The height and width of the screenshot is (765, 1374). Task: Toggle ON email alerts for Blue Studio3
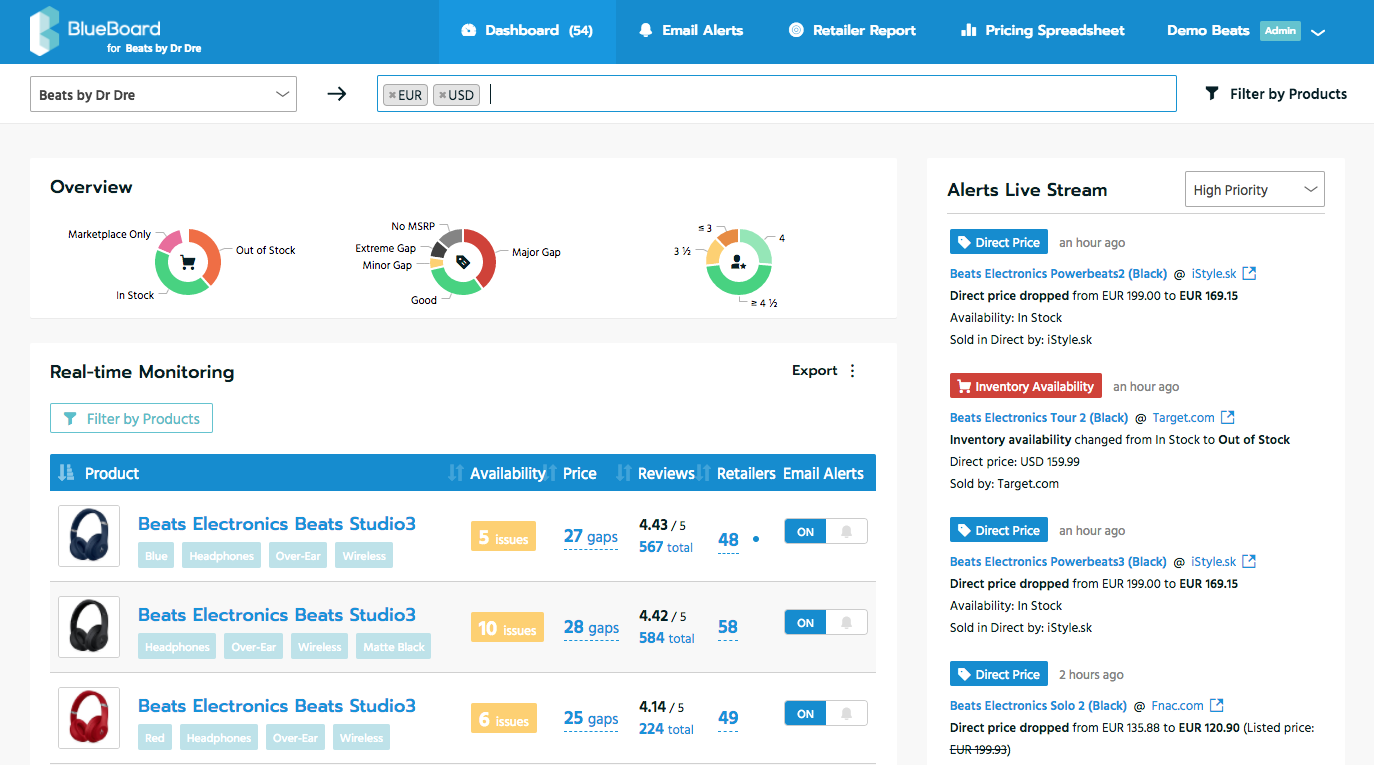point(806,532)
